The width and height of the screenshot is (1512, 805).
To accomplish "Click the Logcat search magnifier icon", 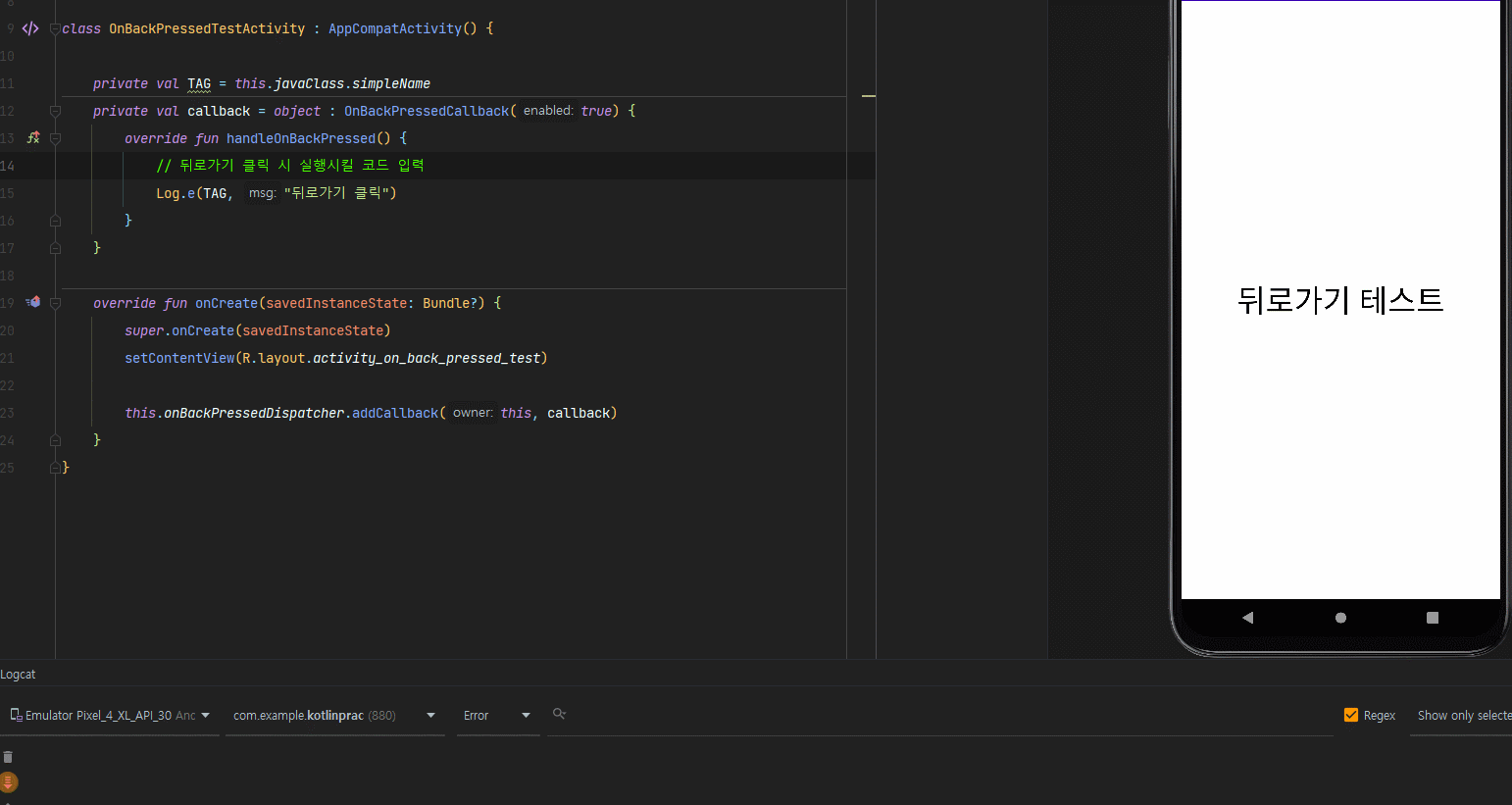I will pyautogui.click(x=559, y=714).
